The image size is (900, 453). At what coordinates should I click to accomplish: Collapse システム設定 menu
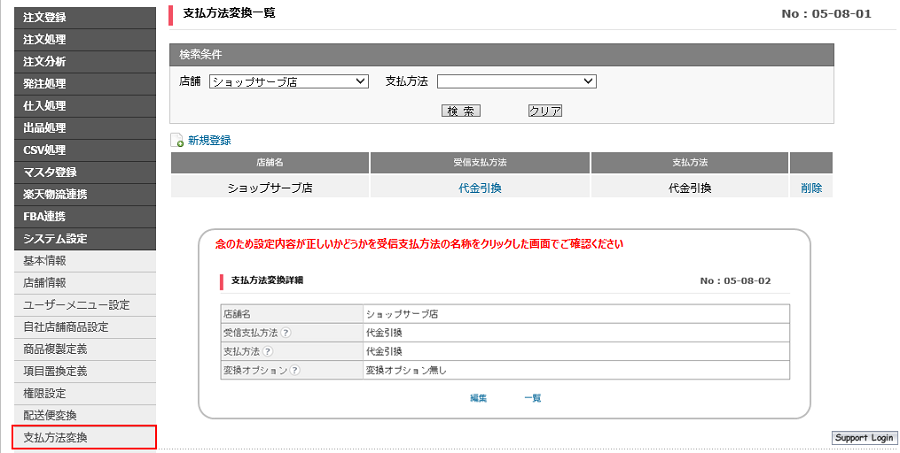pyautogui.click(x=85, y=238)
